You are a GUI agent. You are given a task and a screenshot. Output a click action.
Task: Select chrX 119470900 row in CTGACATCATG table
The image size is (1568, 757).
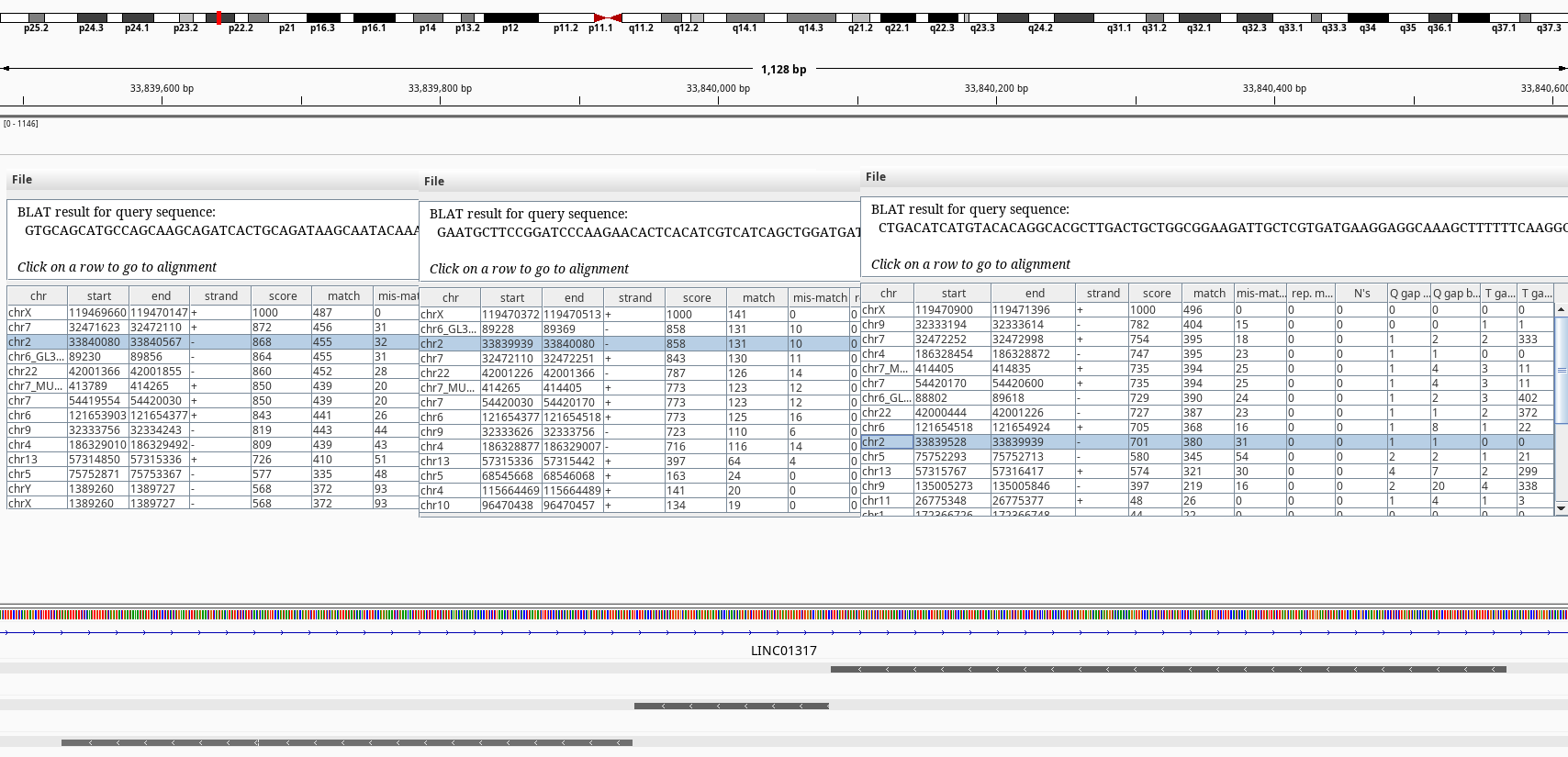(x=1207, y=309)
